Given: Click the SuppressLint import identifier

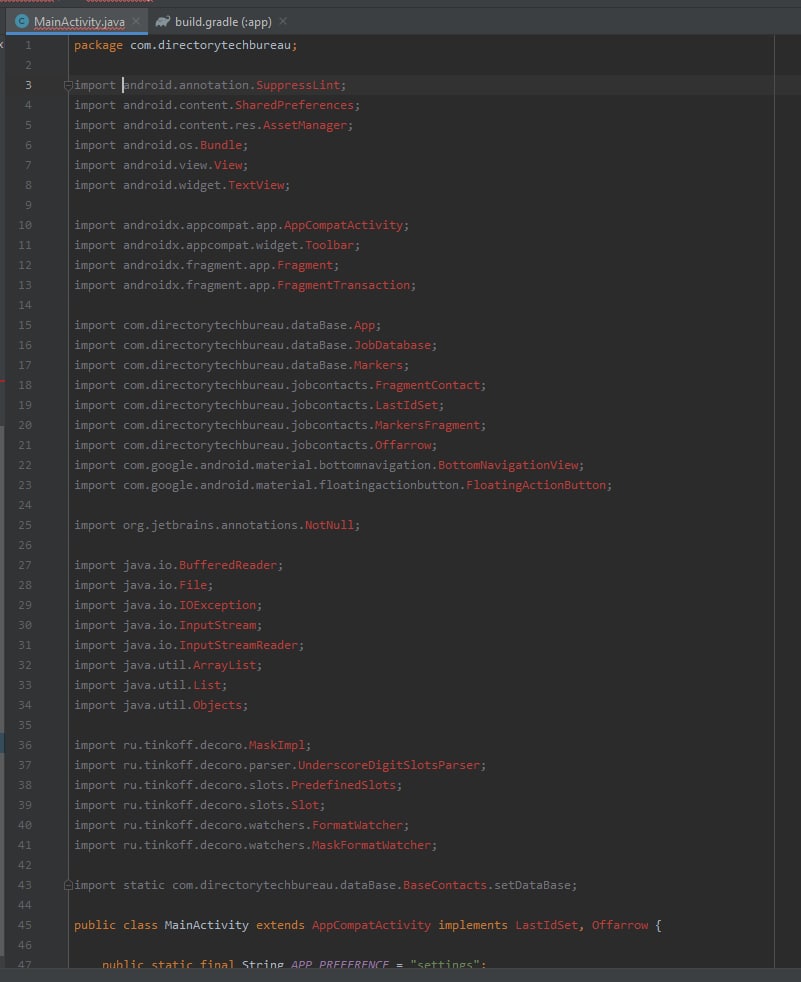Looking at the screenshot, I should [x=298, y=85].
